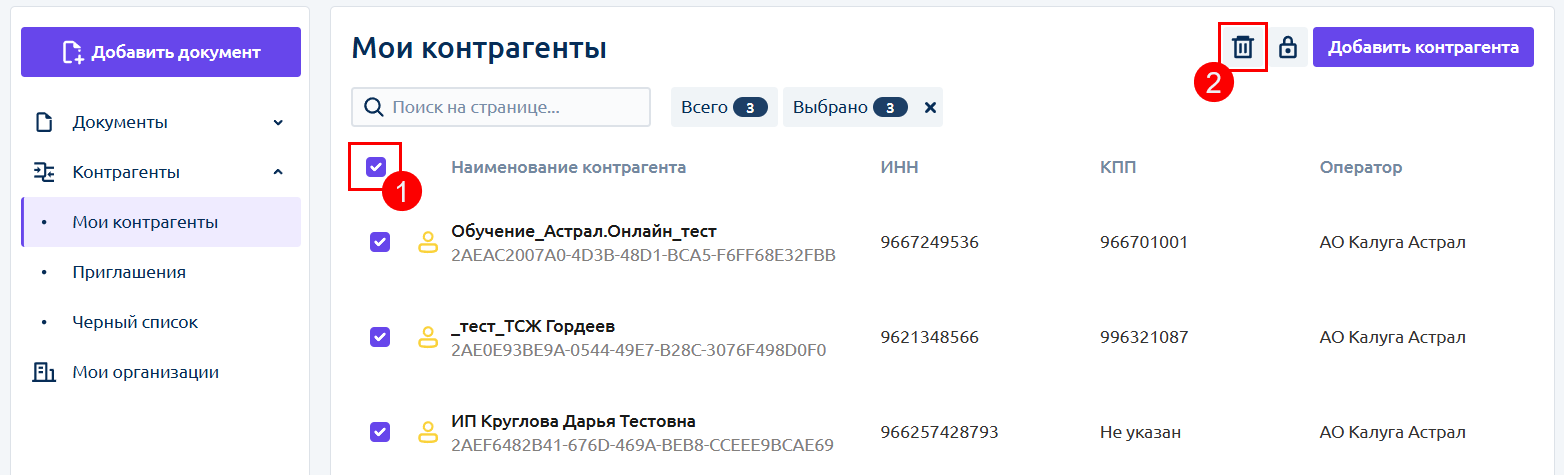Click the Документы page icon in sidebar
The image size is (1564, 475).
click(x=44, y=123)
